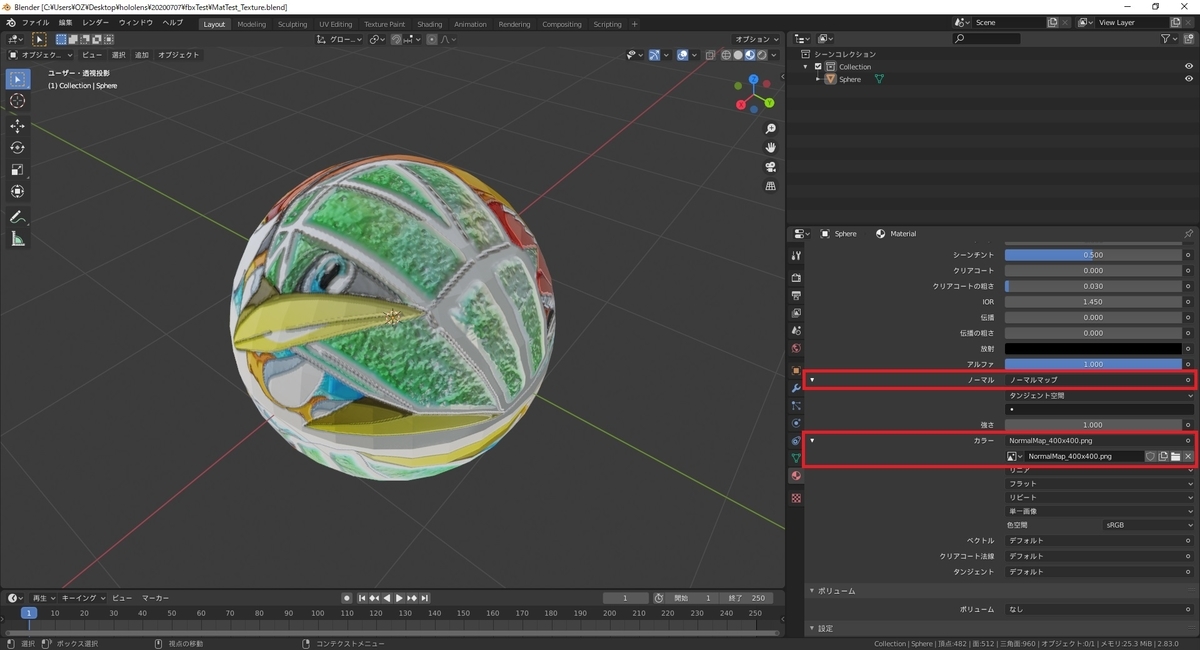Hide Sphere in viewport via eye icon
The image size is (1200, 650).
(x=1189, y=79)
